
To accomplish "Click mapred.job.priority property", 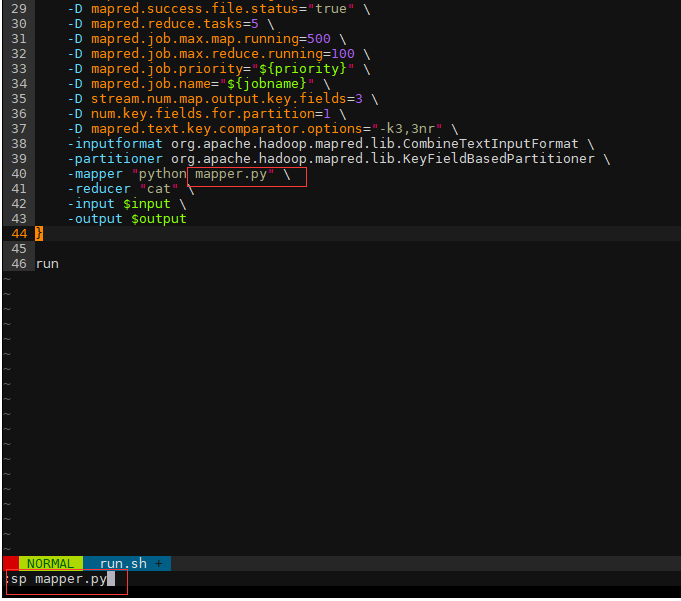I will (x=167, y=69).
